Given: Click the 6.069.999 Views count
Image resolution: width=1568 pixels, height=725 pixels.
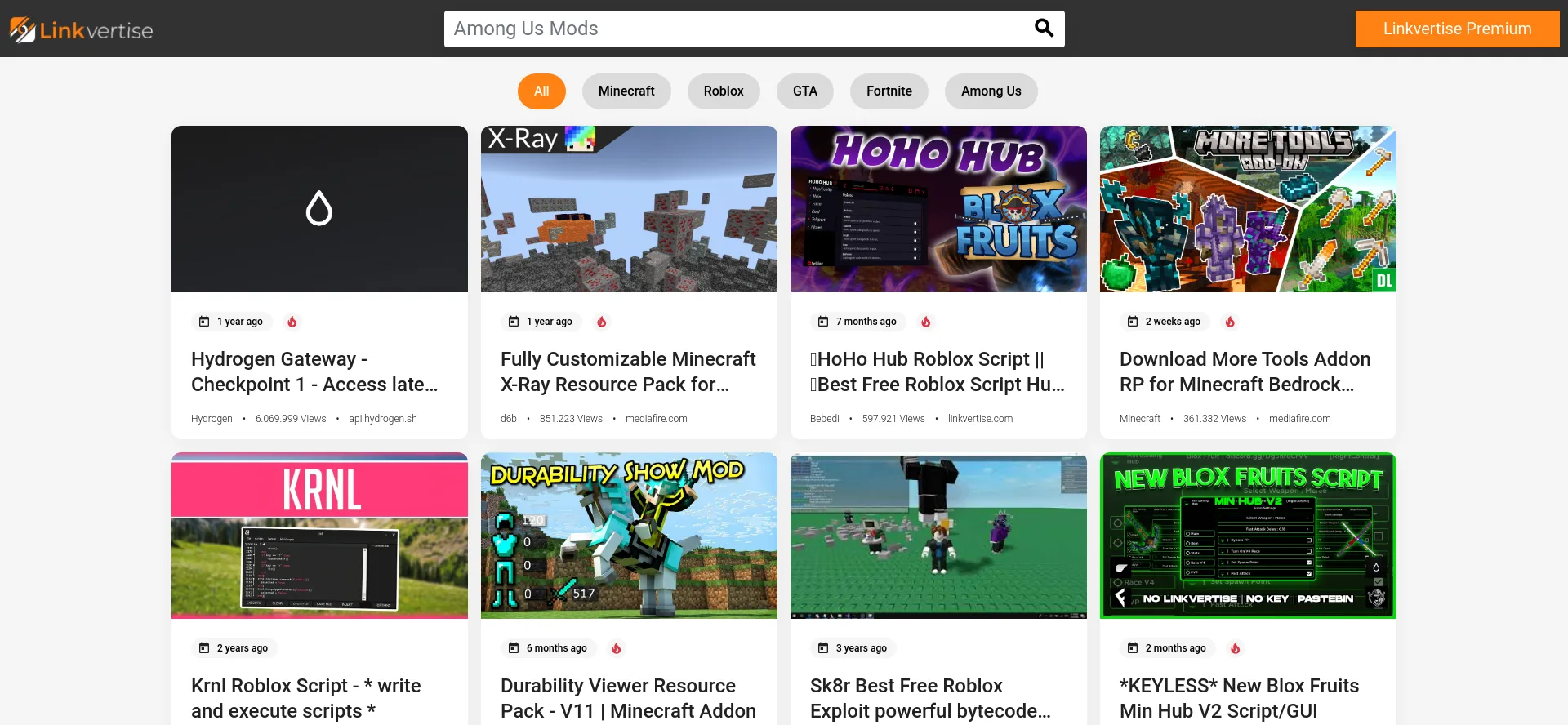Looking at the screenshot, I should point(291,419).
